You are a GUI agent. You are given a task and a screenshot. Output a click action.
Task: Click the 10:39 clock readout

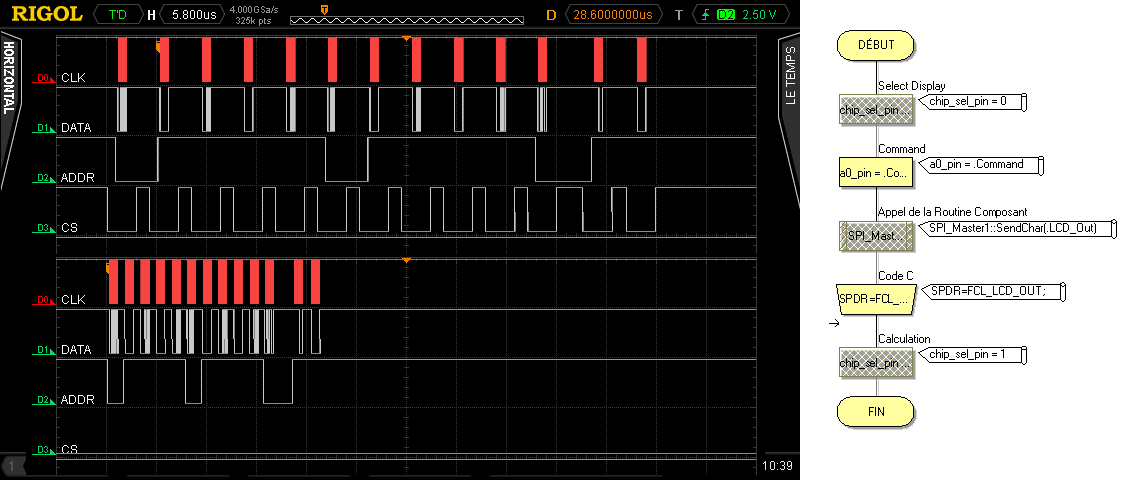(x=780, y=466)
